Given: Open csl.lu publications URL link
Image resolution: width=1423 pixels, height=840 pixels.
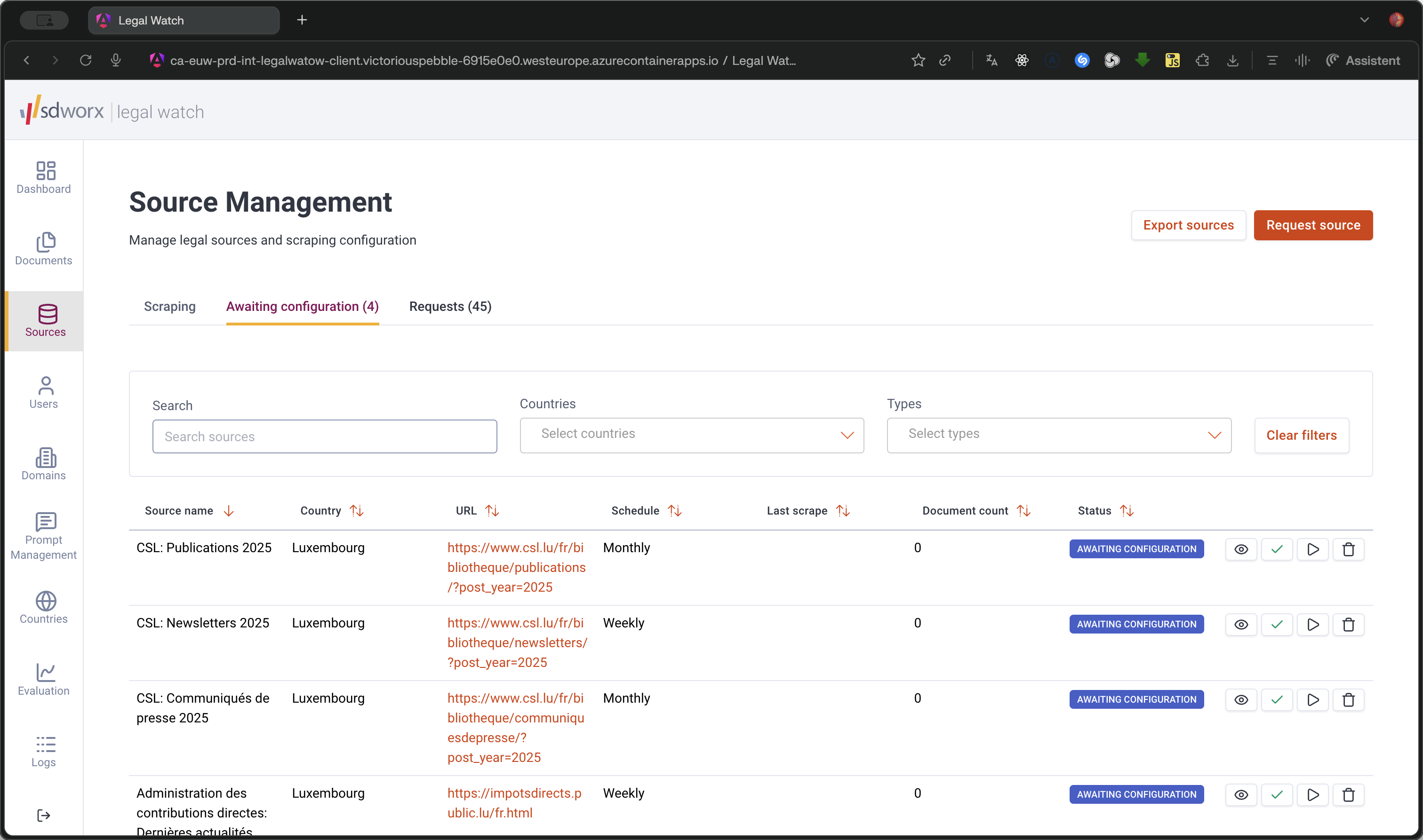Looking at the screenshot, I should [x=516, y=567].
